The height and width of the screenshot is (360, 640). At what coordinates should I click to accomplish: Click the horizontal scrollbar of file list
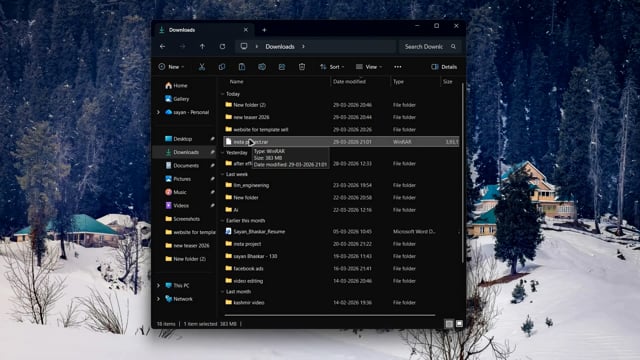(330, 315)
